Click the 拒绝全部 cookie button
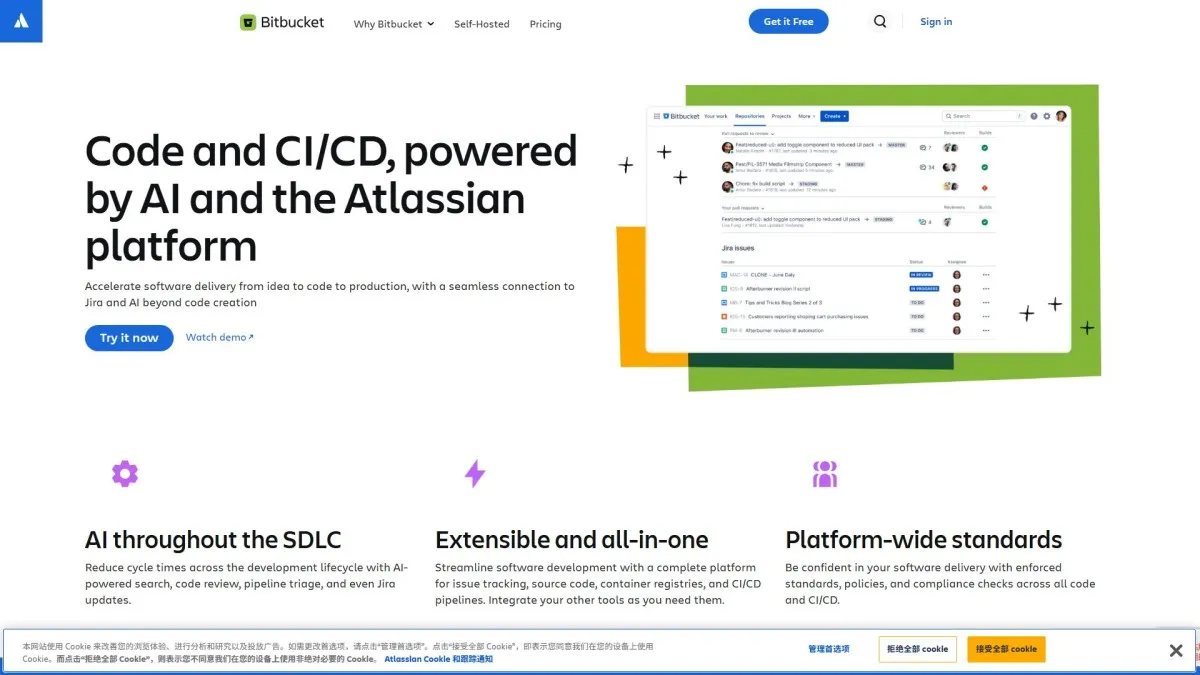The width and height of the screenshot is (1200, 675). click(x=918, y=649)
